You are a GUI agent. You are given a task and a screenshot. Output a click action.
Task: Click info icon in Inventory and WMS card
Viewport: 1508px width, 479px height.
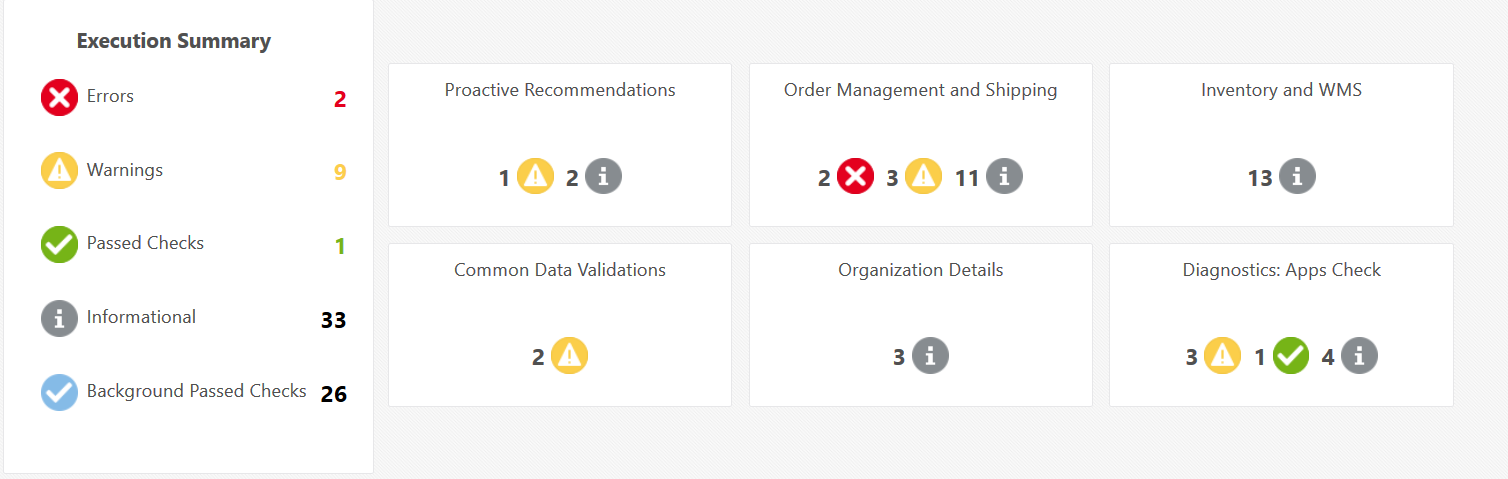pyautogui.click(x=1297, y=177)
